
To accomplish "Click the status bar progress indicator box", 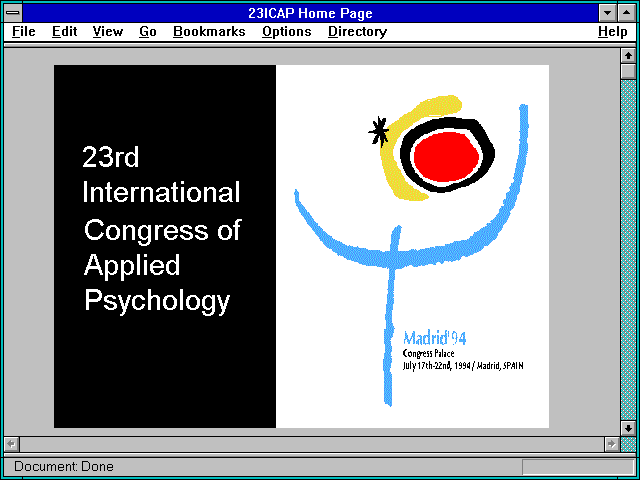I will click(578, 467).
